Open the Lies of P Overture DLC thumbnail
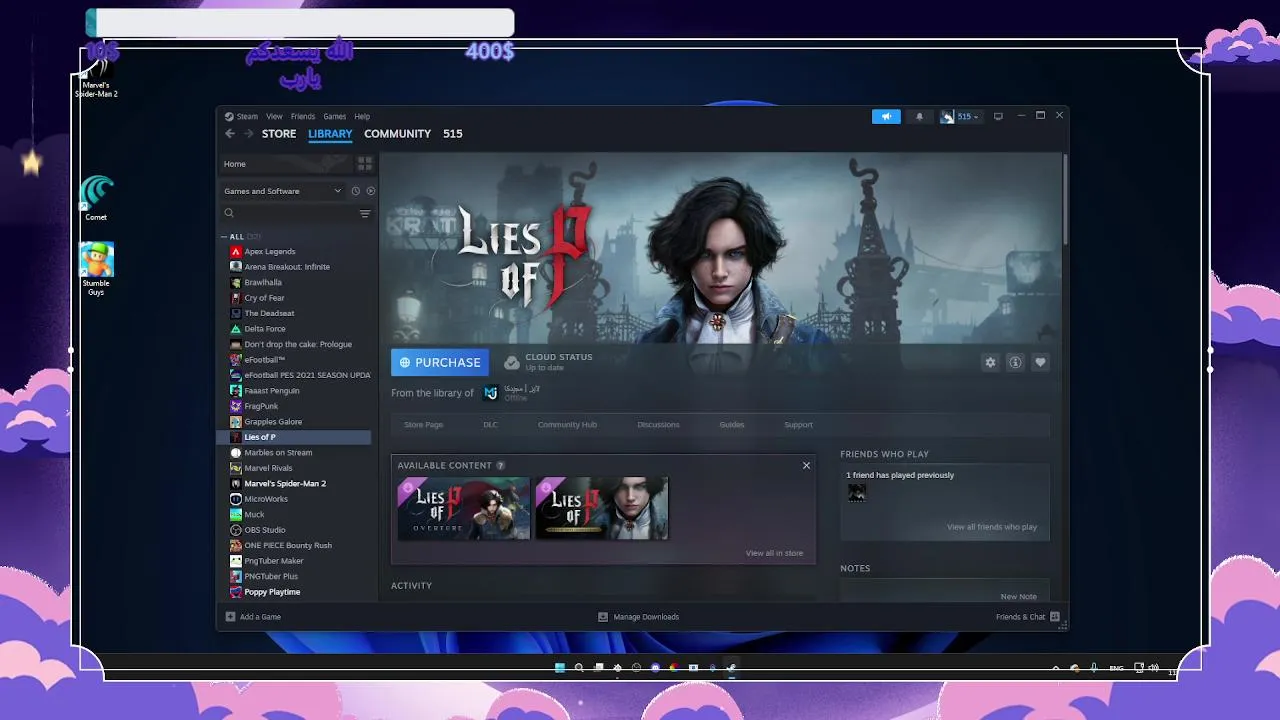 point(464,509)
